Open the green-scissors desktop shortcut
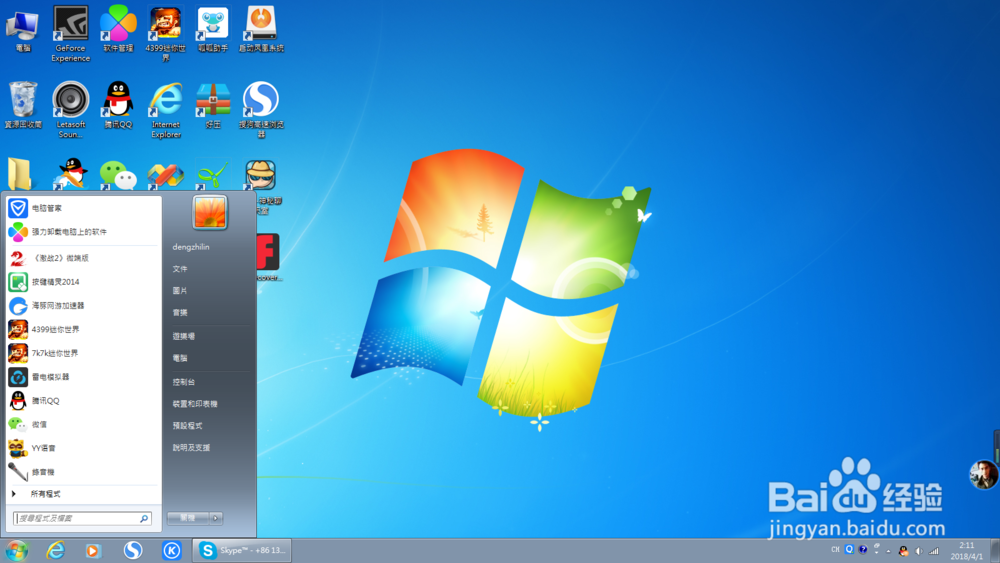This screenshot has width=1000, height=563. pyautogui.click(x=212, y=175)
